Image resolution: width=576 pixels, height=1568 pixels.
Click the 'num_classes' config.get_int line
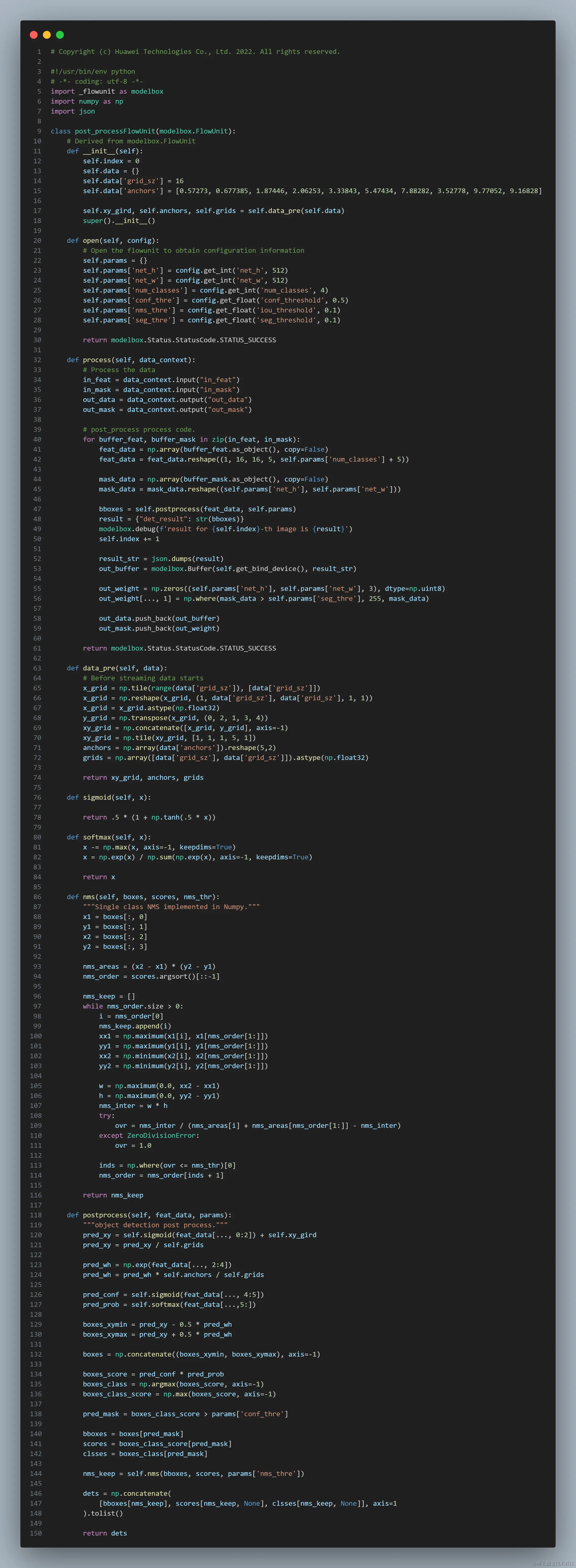click(x=205, y=290)
